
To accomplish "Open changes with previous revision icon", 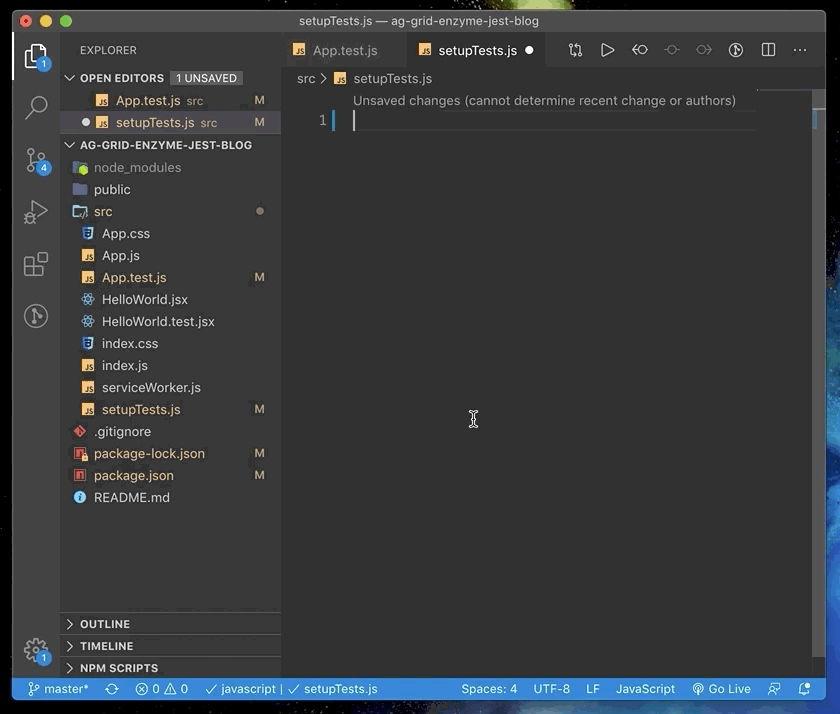I will click(x=640, y=50).
